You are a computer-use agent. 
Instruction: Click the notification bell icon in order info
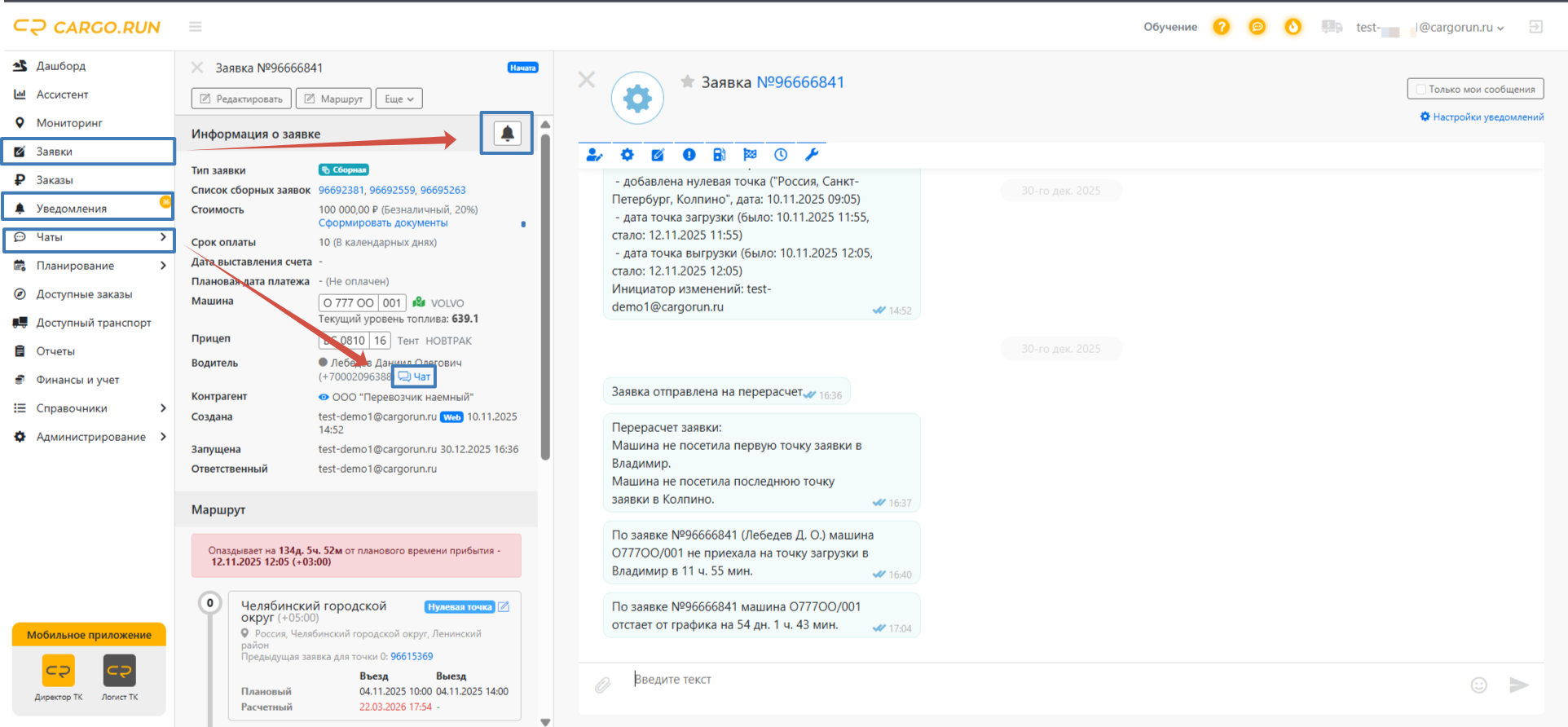(507, 133)
